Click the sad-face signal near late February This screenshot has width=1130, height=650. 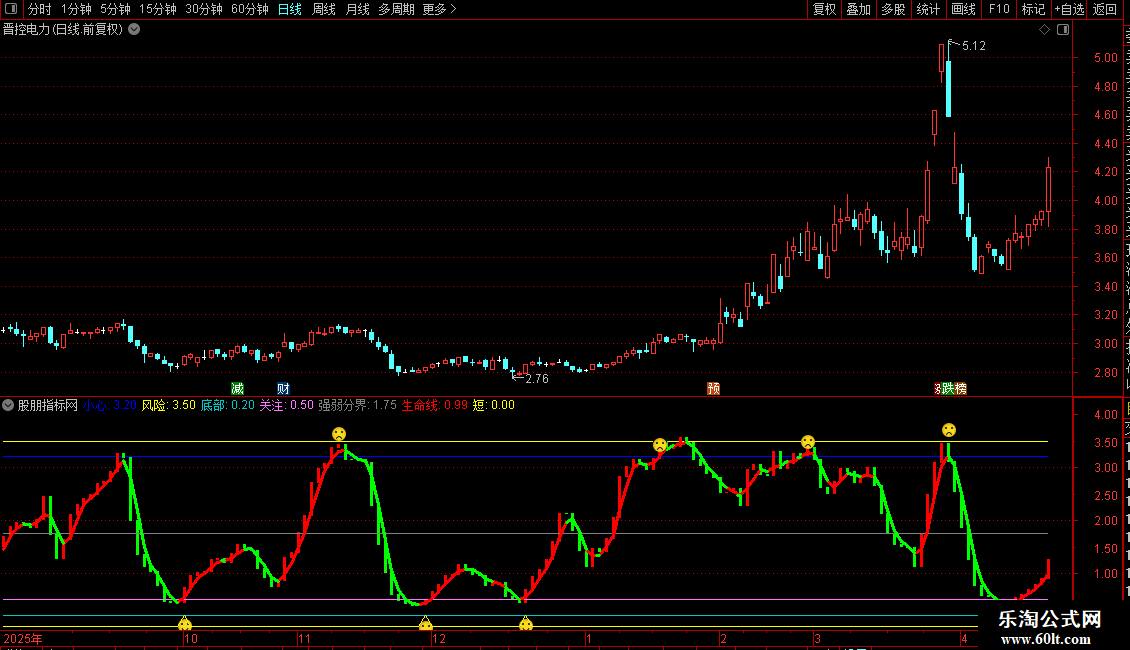pos(808,442)
